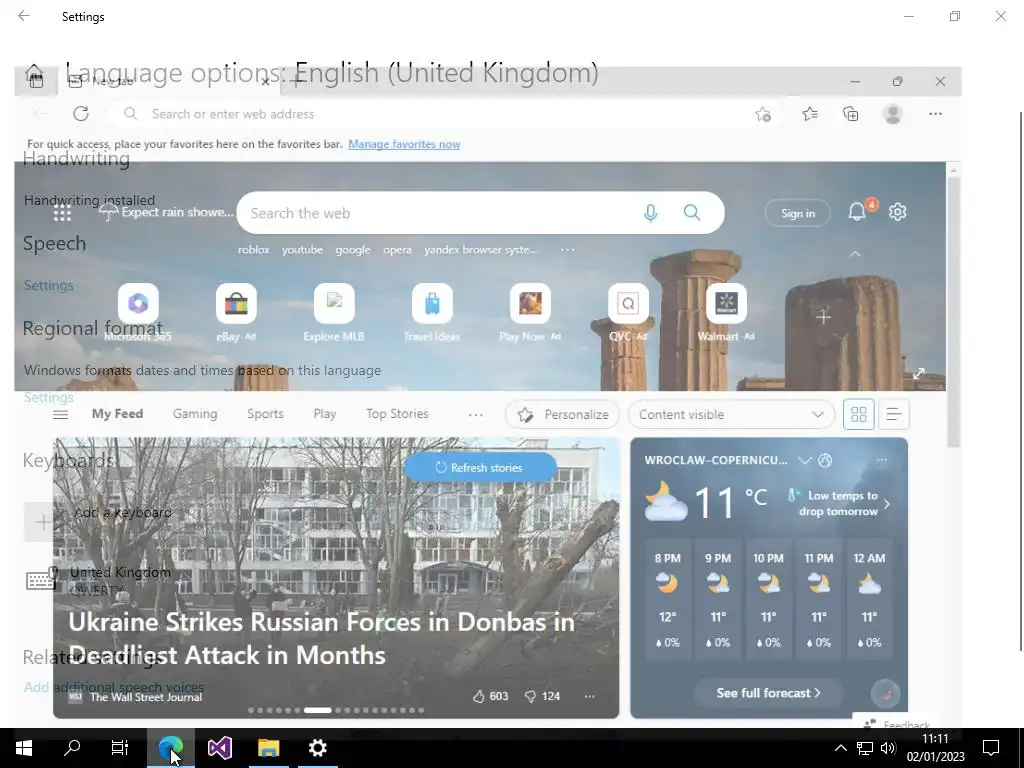Click the roblox search suggestion
This screenshot has height=768, width=1024.
coord(253,249)
